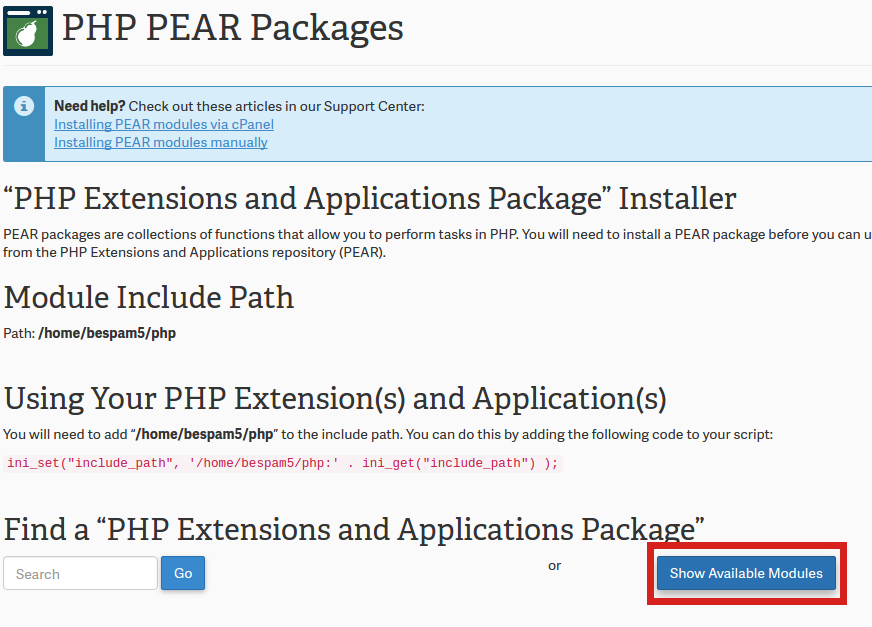Click the 'PHP PEAR Packages' page title
The height and width of the screenshot is (627, 872).
[x=232, y=28]
